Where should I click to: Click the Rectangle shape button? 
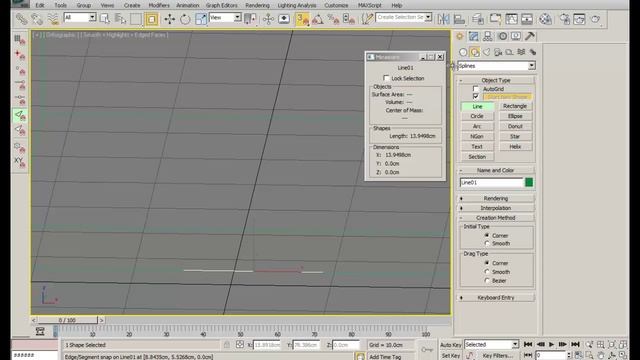coord(515,106)
